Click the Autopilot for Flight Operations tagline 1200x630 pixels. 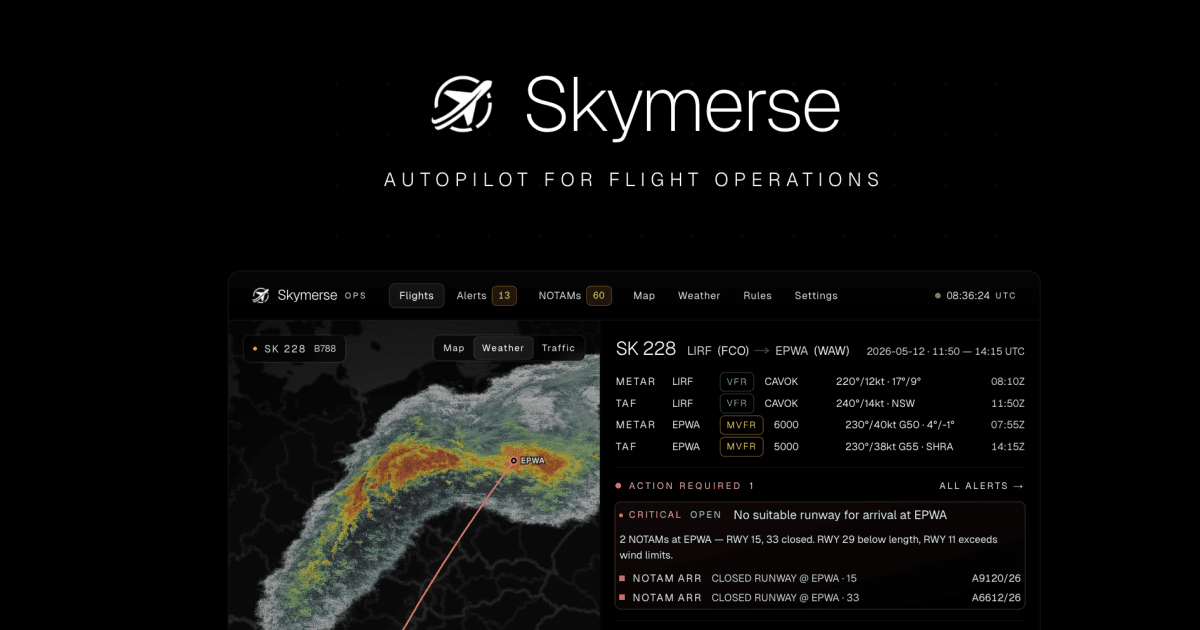633,180
